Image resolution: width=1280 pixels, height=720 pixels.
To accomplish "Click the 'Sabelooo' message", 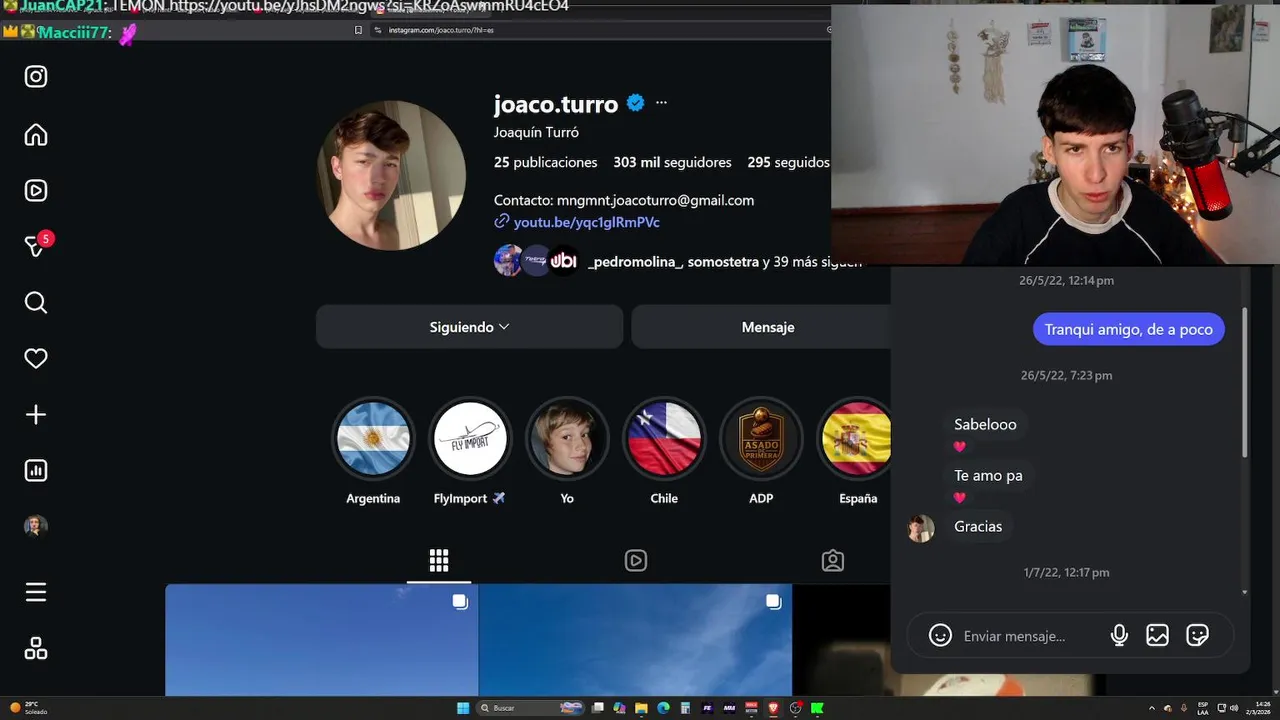I will point(985,424).
